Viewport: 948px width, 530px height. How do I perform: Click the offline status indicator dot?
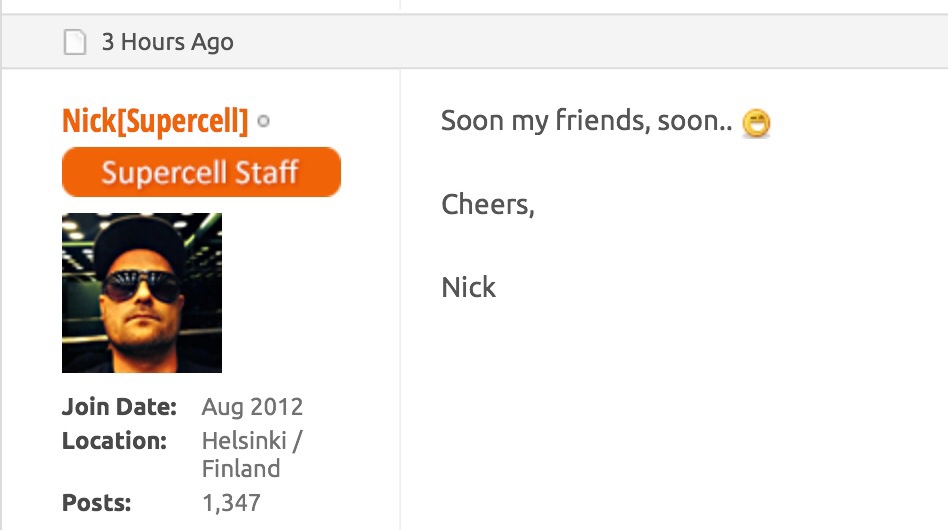click(x=263, y=121)
